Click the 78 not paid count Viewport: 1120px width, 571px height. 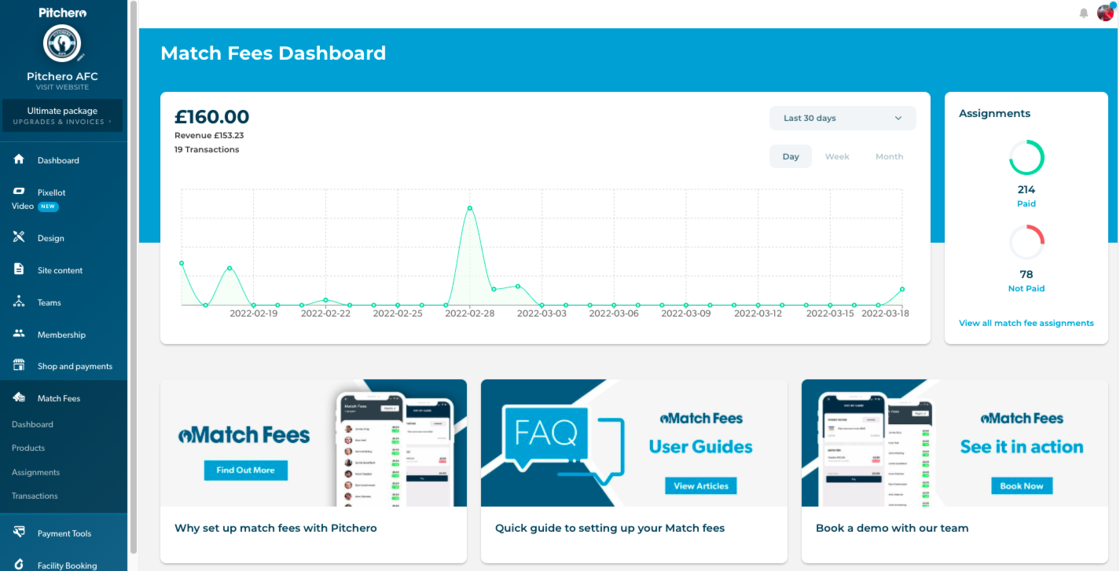coord(1026,274)
